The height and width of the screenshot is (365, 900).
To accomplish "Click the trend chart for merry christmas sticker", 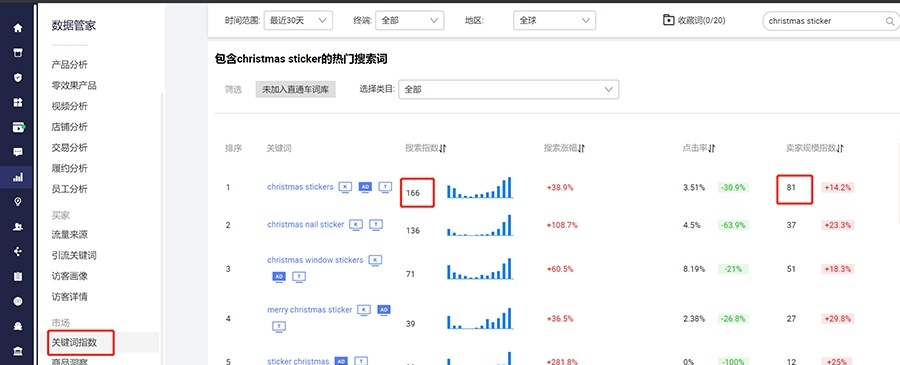I will (x=480, y=318).
